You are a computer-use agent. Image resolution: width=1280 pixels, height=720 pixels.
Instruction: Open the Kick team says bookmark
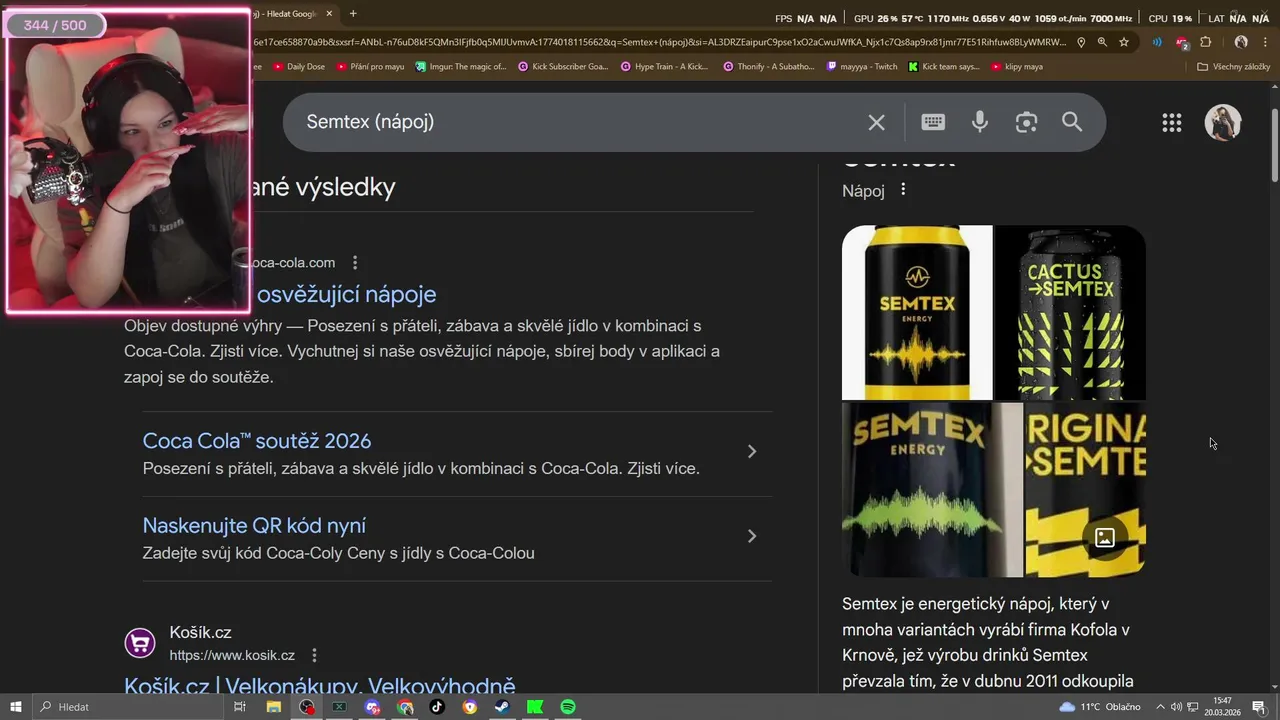(944, 67)
